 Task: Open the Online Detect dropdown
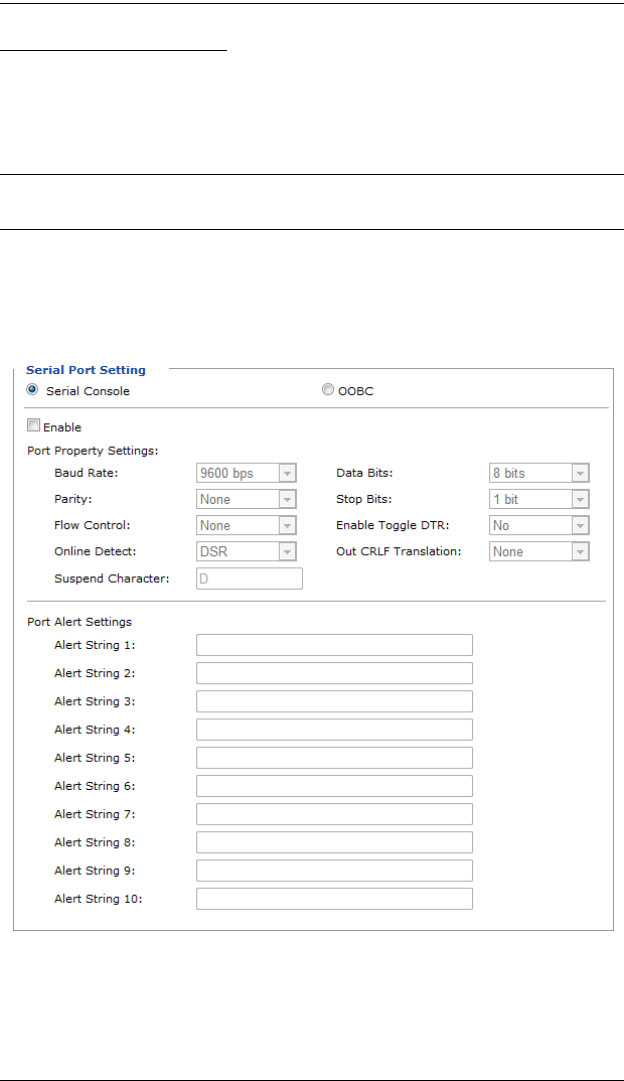pyautogui.click(x=246, y=551)
